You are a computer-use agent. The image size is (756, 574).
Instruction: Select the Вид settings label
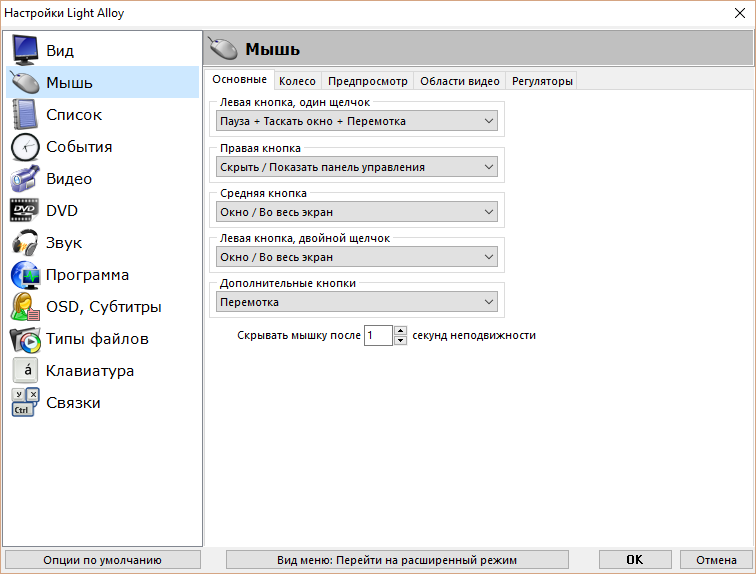(x=60, y=51)
